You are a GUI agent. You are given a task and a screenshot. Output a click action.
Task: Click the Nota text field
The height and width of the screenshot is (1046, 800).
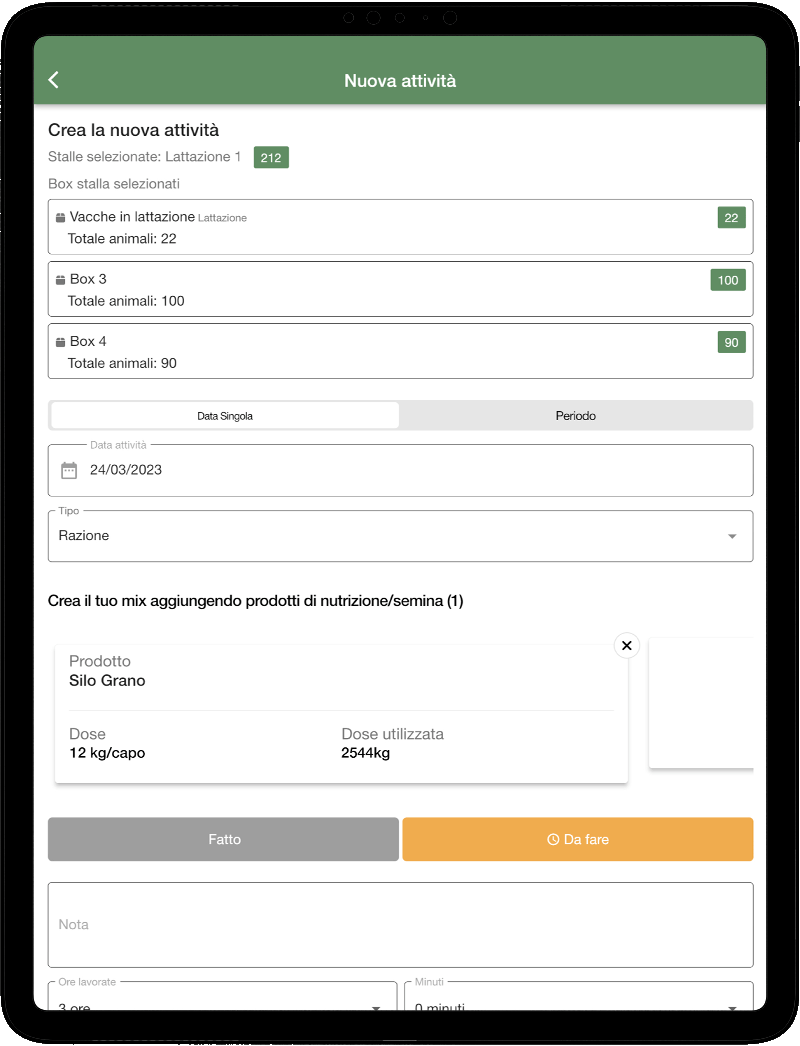pyautogui.click(x=400, y=925)
